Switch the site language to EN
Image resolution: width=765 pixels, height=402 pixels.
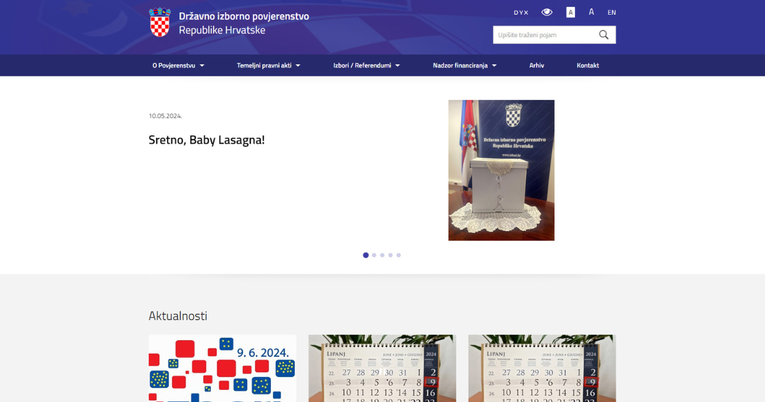611,13
